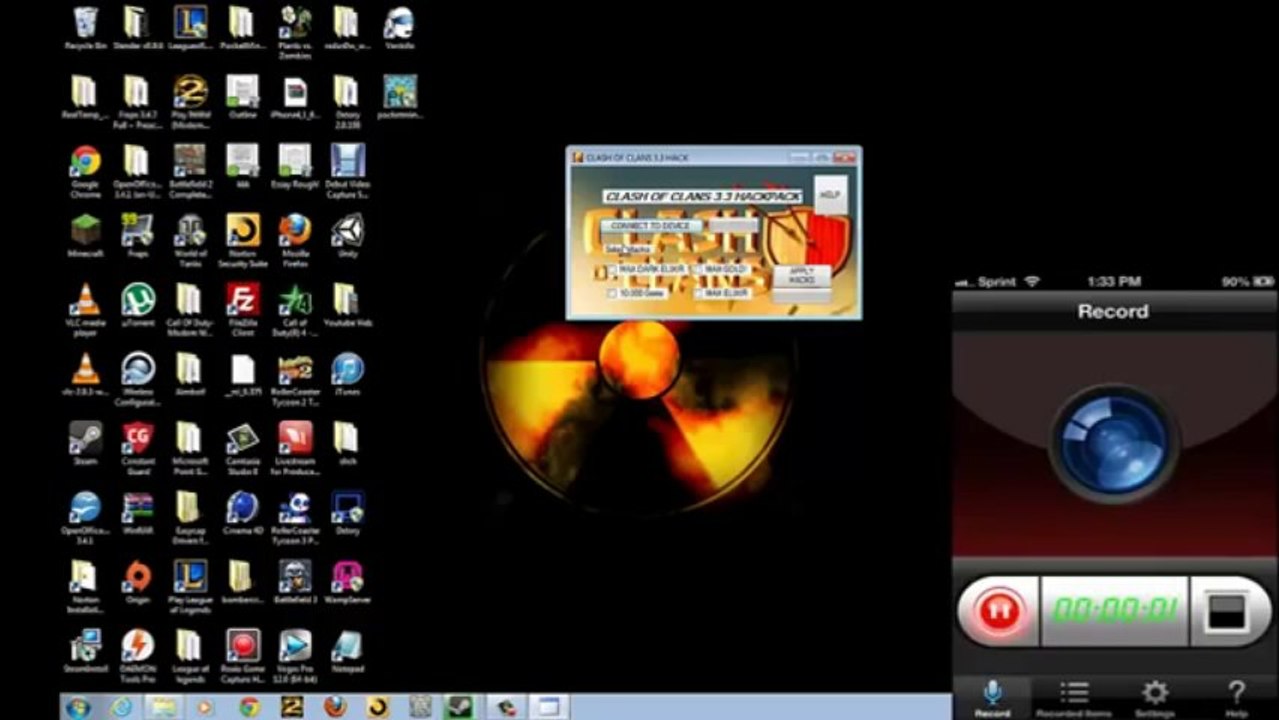This screenshot has height=720, width=1279.
Task: Launch Vegas Pro 12.0 desktop shortcut
Action: click(x=294, y=657)
